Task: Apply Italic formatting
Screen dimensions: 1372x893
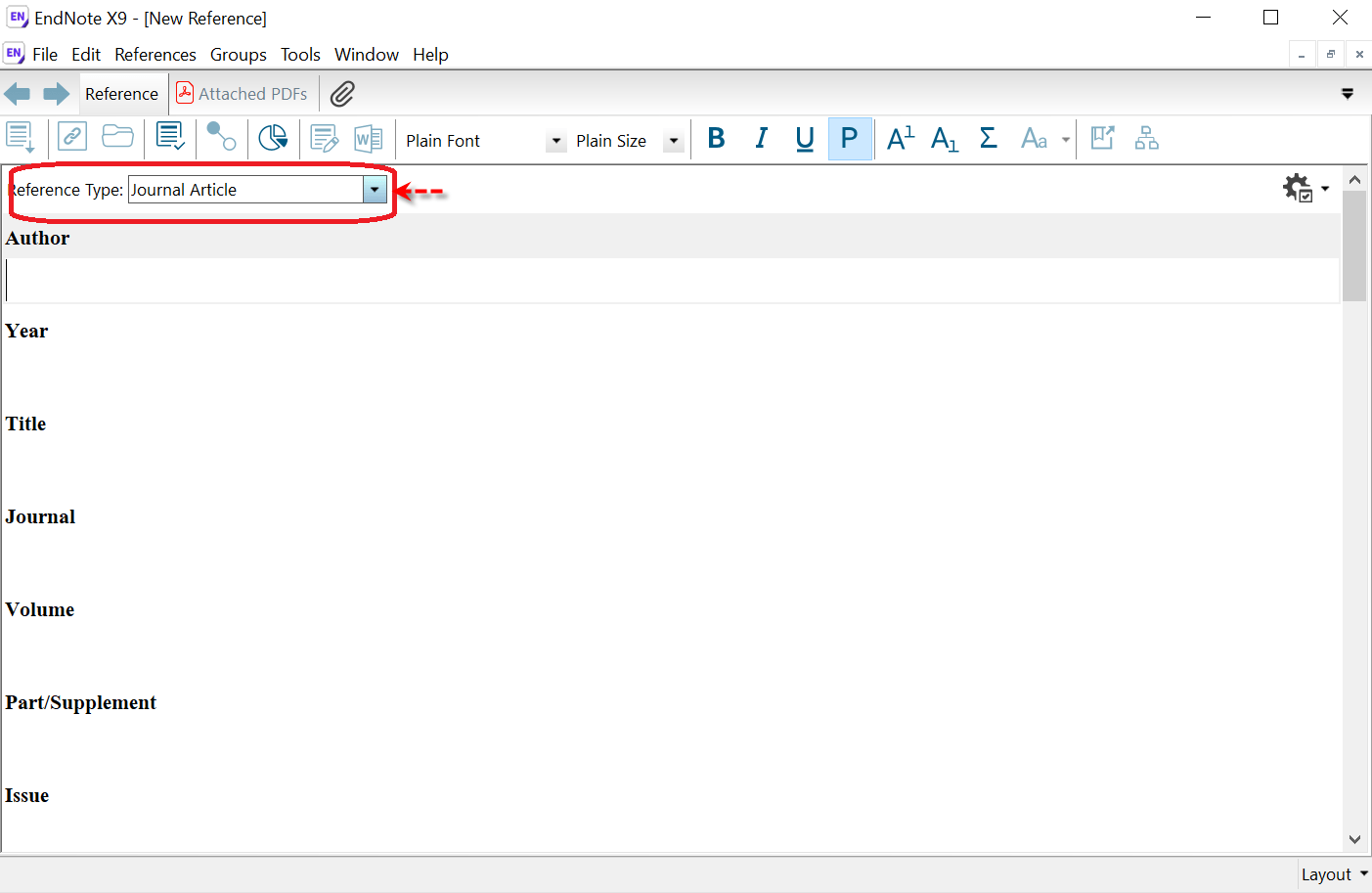Action: (x=761, y=139)
